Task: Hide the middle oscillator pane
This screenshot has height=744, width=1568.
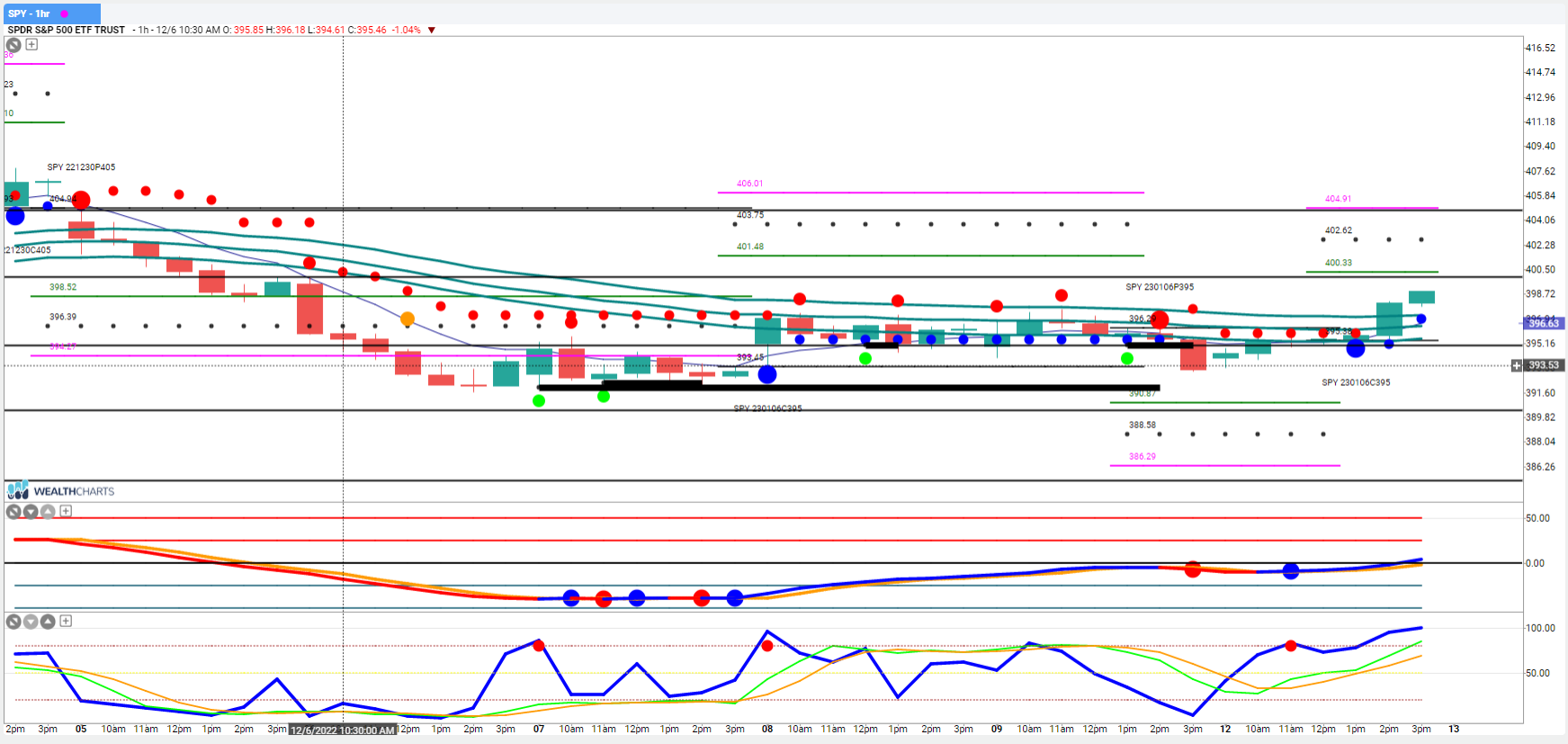Action: tap(13, 512)
